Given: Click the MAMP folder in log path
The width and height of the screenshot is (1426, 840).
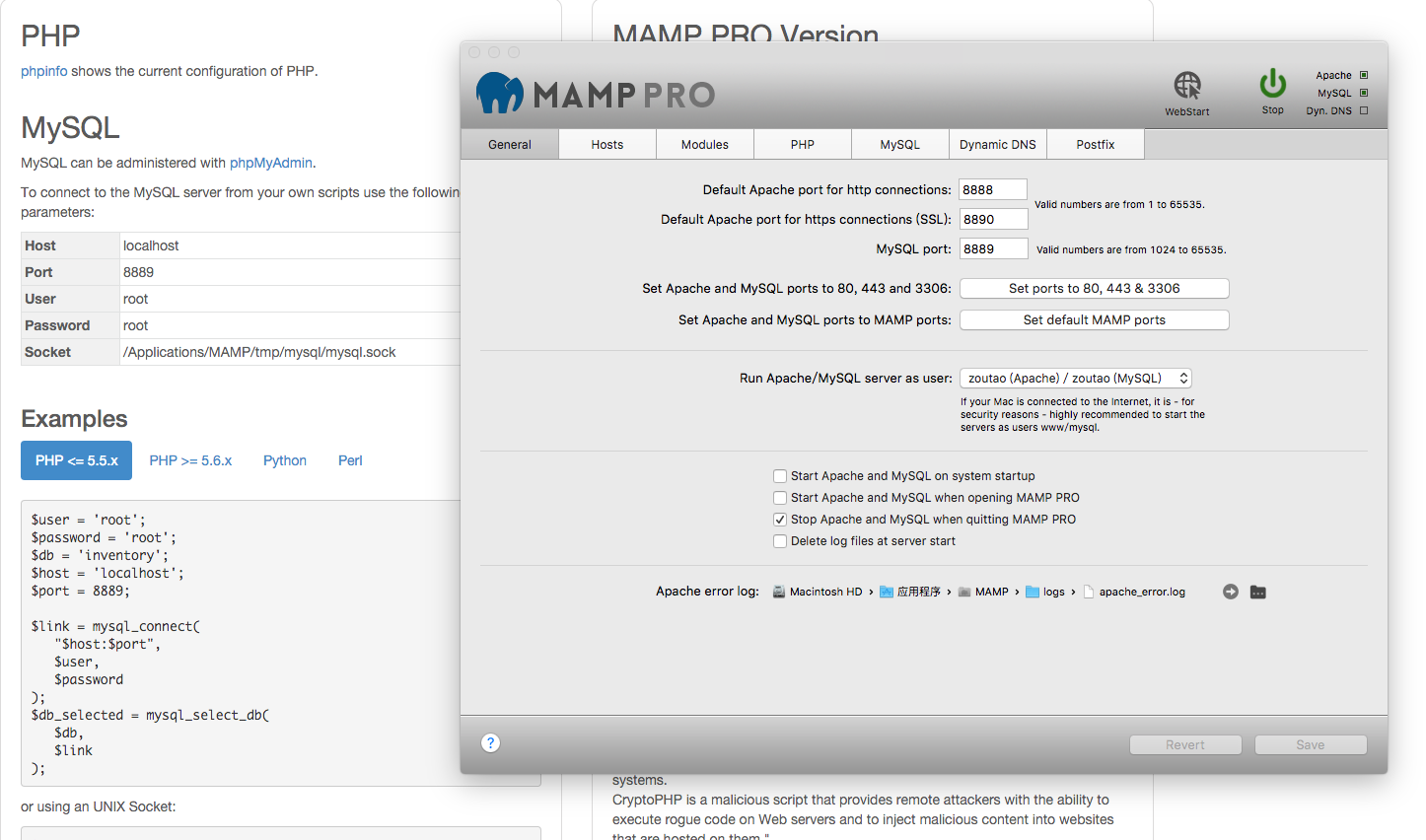Looking at the screenshot, I should coord(983,592).
